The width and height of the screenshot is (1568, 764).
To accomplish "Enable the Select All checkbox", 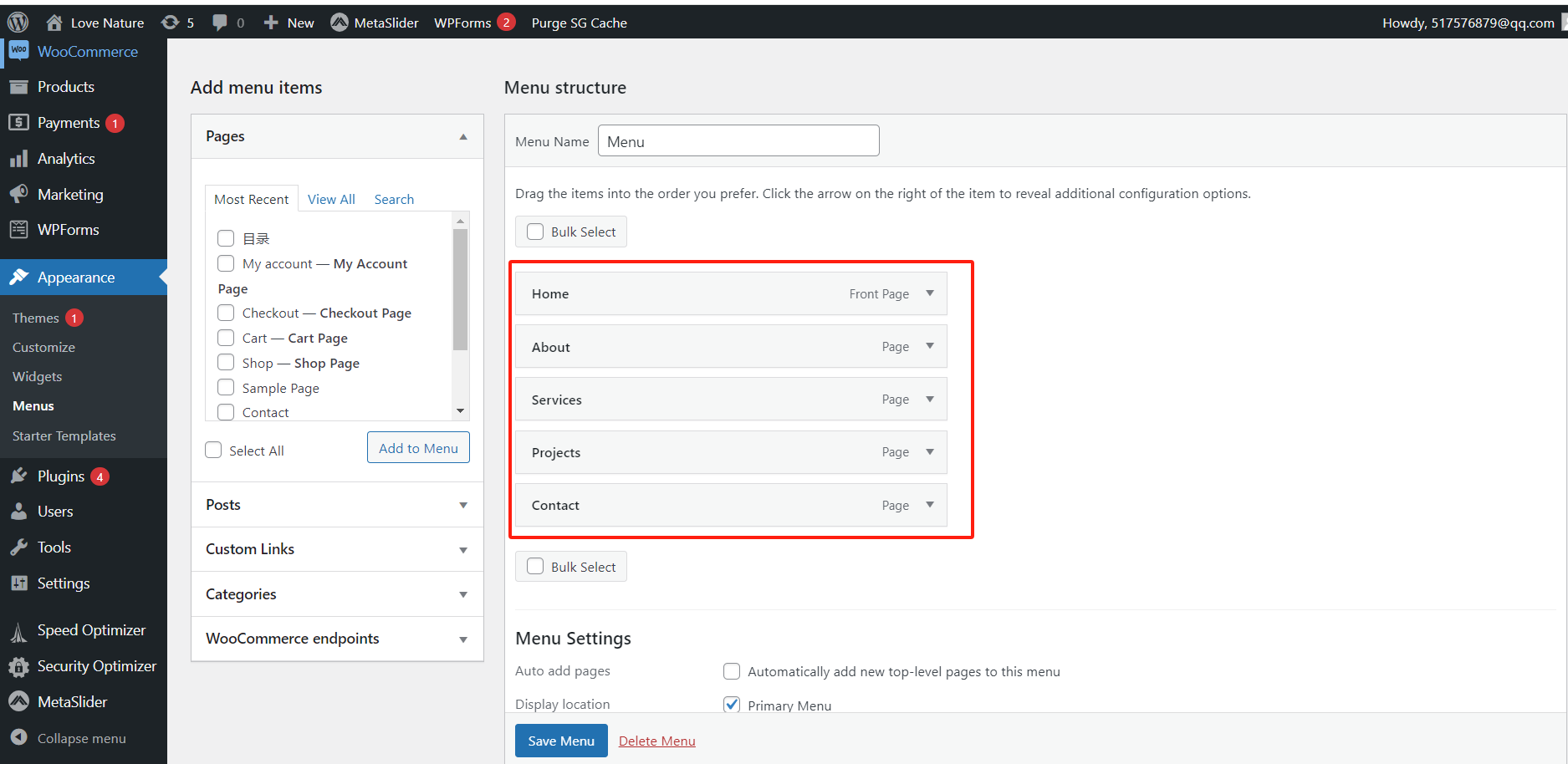I will (x=213, y=450).
